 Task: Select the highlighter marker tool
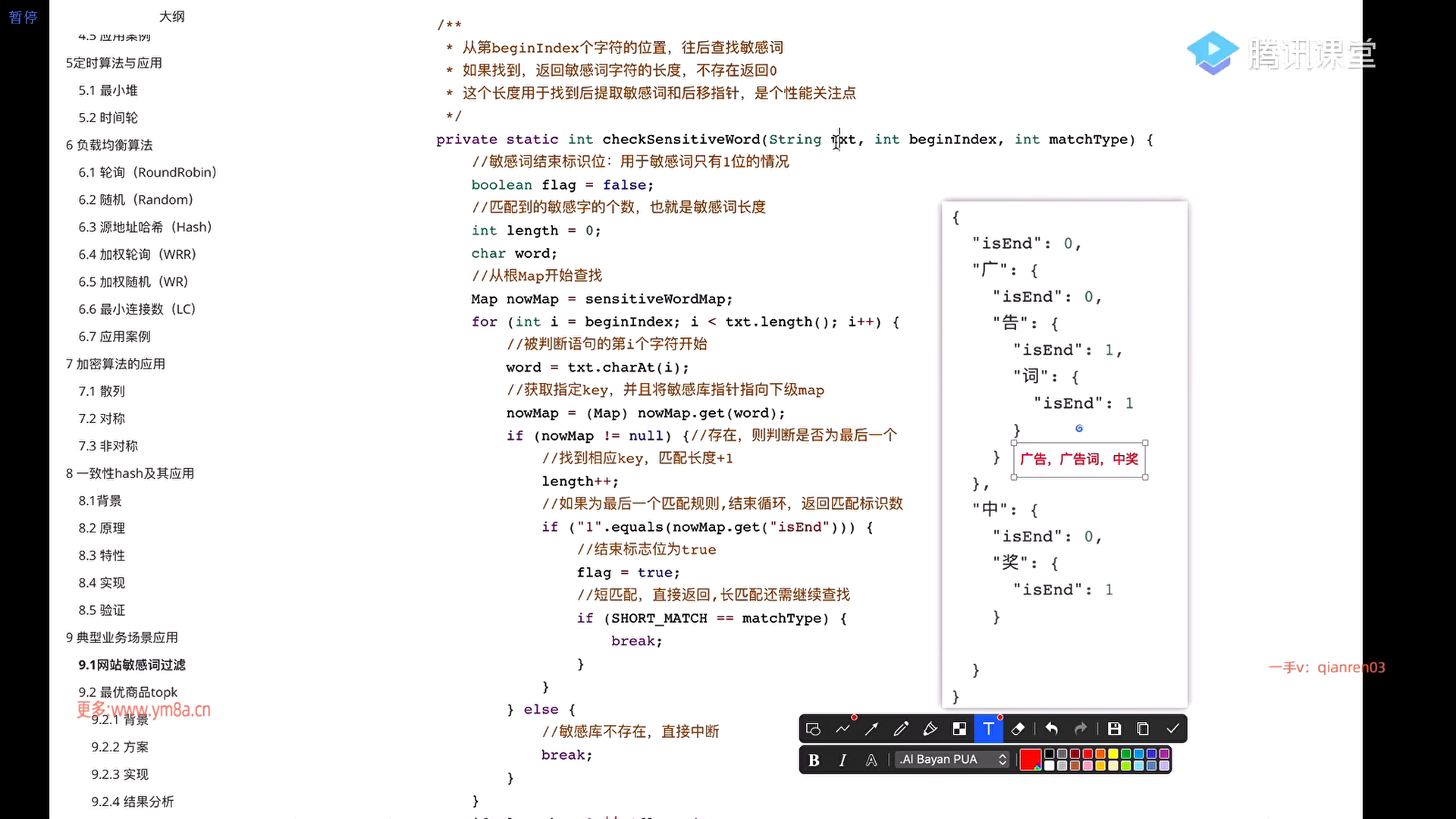930,729
